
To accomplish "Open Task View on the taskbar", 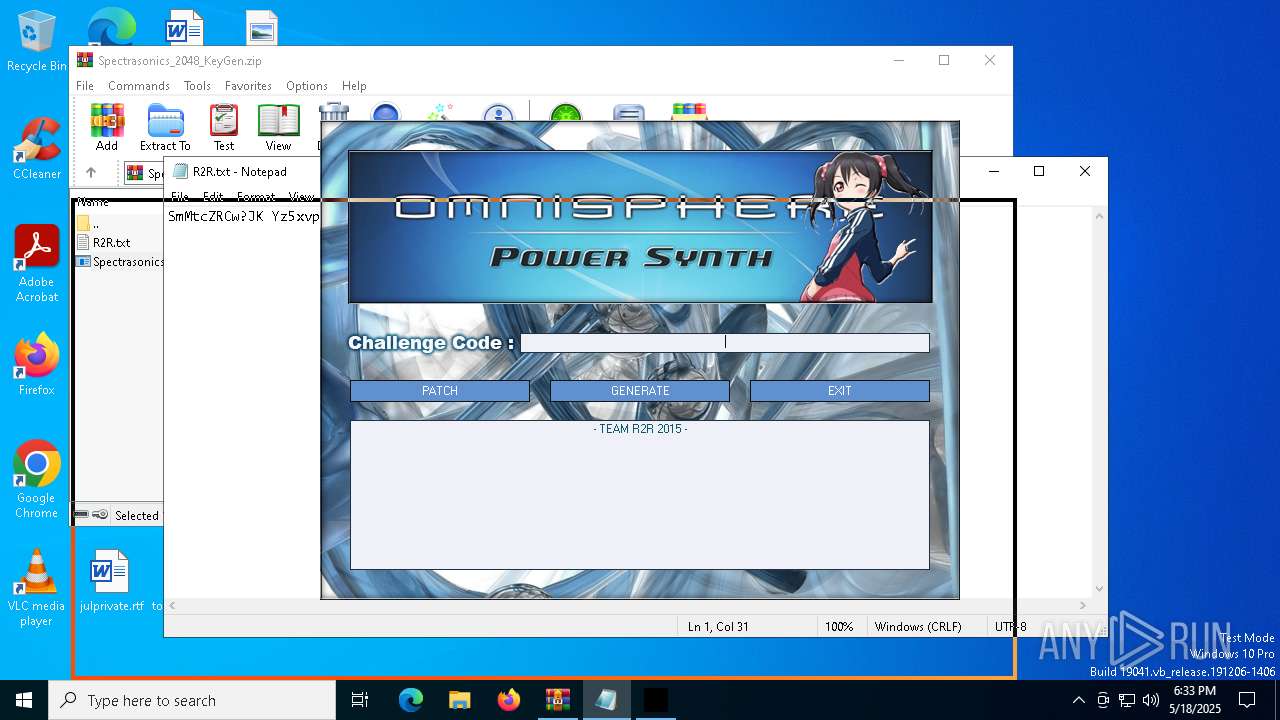I will (x=360, y=700).
